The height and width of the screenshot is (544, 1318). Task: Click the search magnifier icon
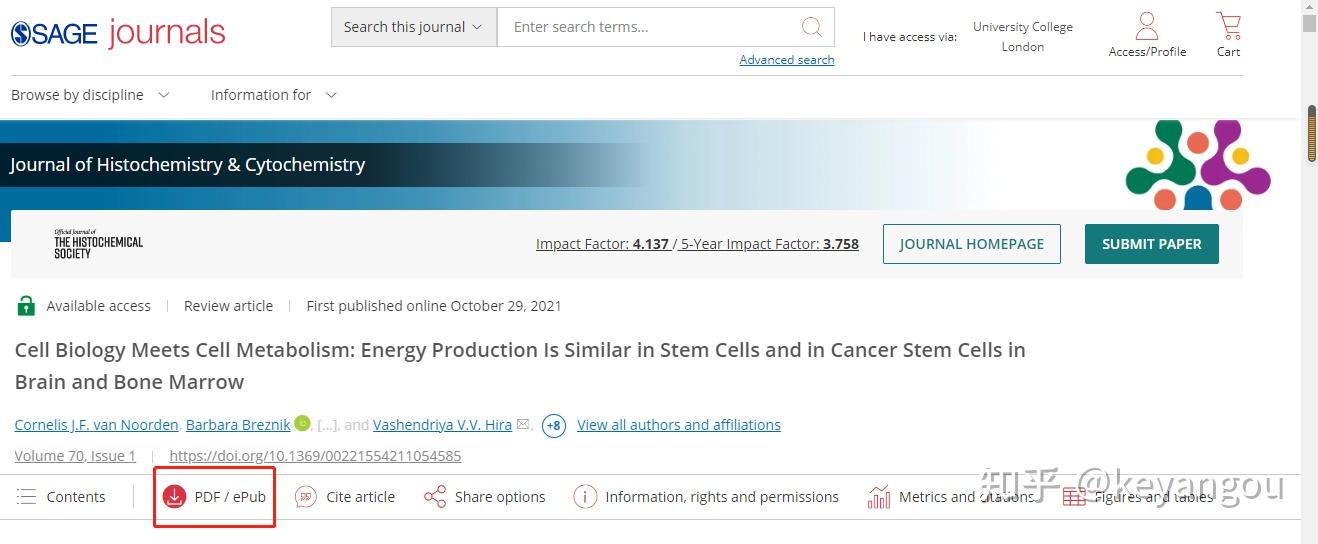click(x=812, y=27)
